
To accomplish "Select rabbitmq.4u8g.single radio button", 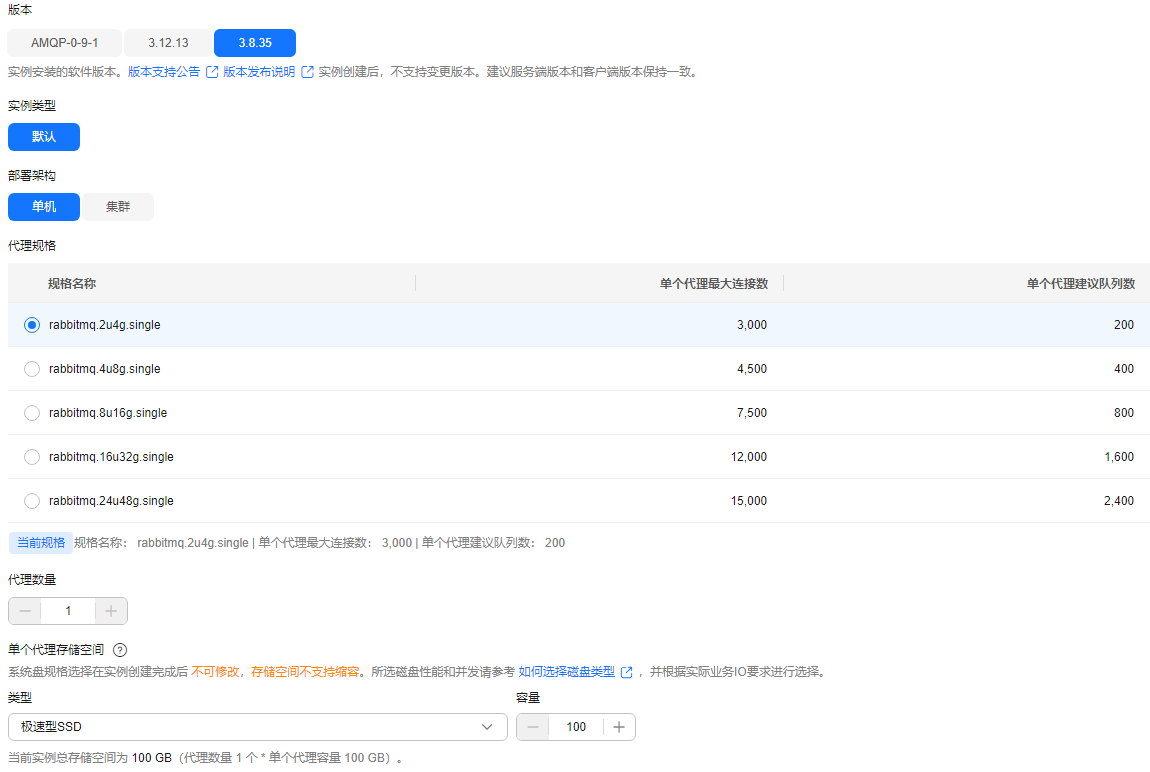I will [x=32, y=369].
